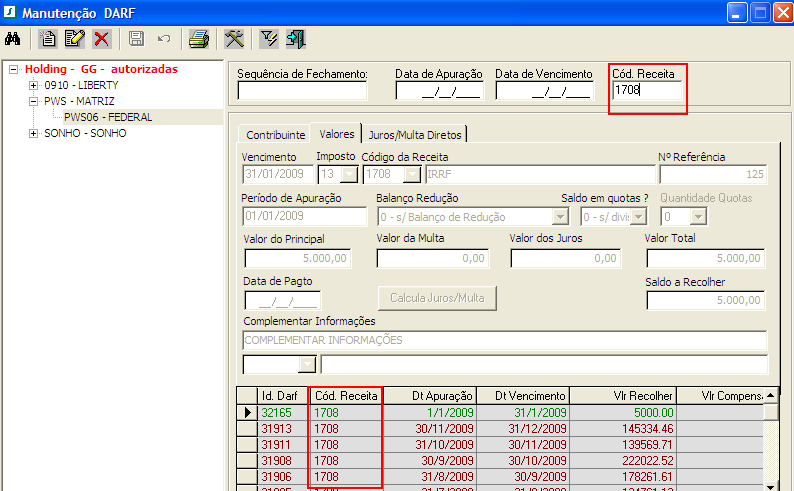Click the binoculars search icon
This screenshot has width=794, height=491.
tap(14, 39)
